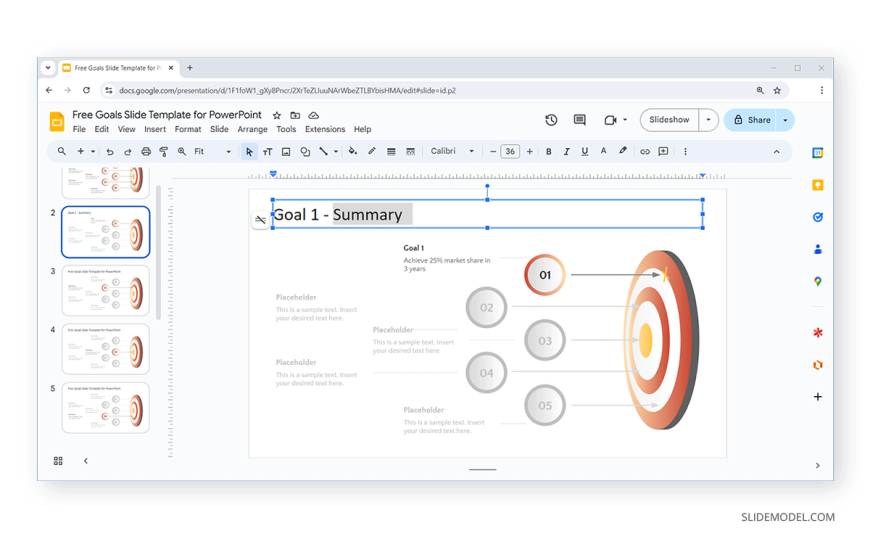Open the text color picker
Viewport: 870px width, 539px height.
[603, 151]
